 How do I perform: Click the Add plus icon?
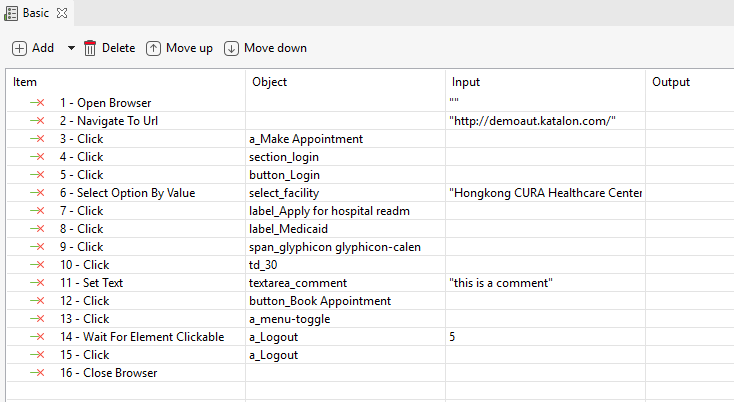click(19, 48)
